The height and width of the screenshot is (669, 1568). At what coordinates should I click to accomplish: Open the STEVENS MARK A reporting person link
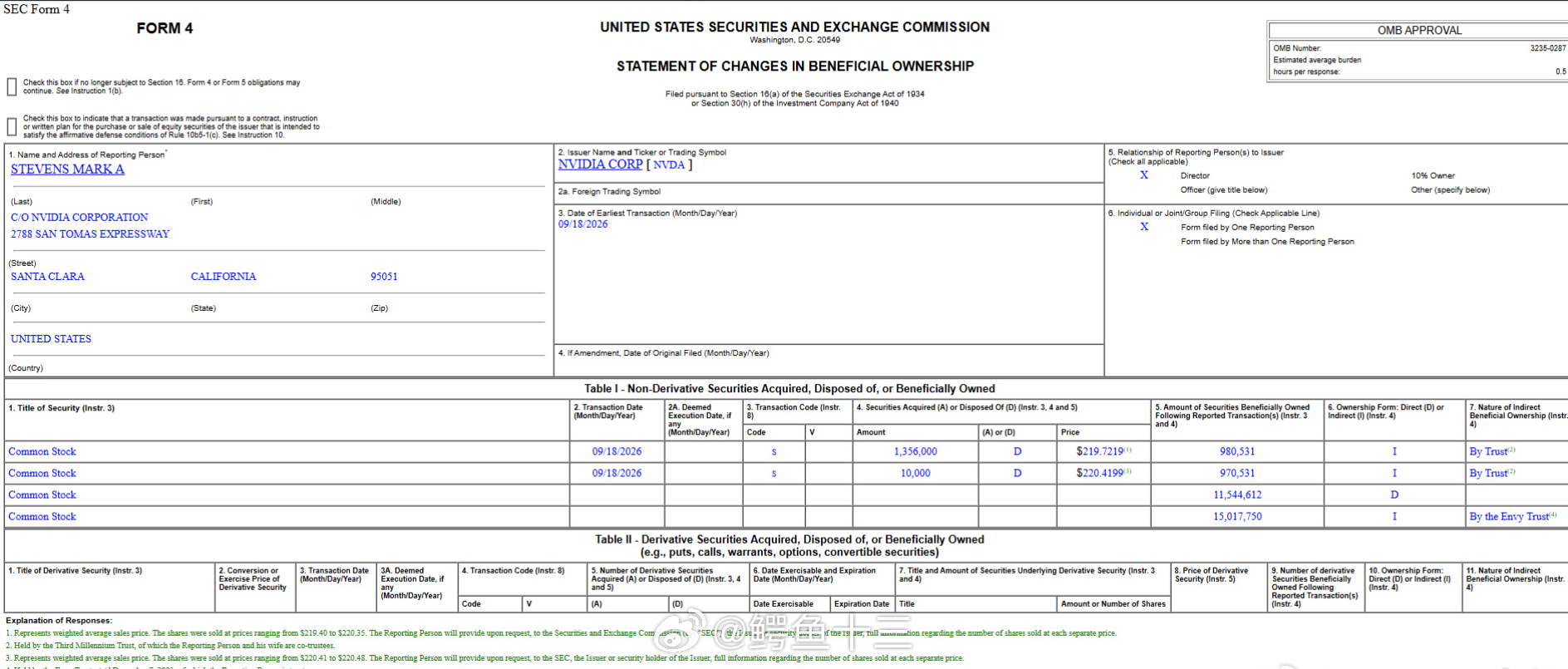pyautogui.click(x=67, y=170)
